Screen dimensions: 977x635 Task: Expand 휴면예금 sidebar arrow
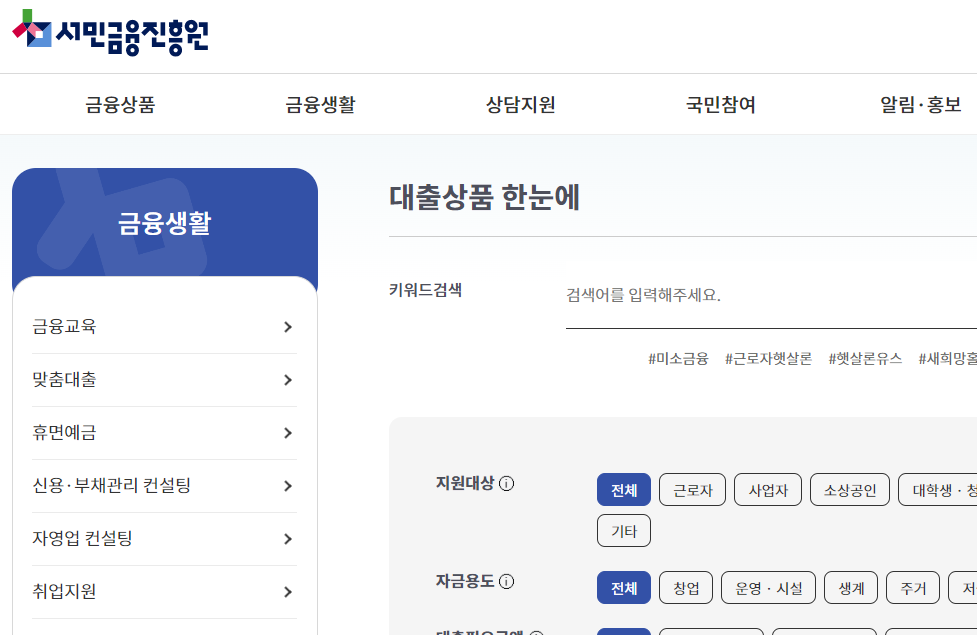[x=288, y=433]
